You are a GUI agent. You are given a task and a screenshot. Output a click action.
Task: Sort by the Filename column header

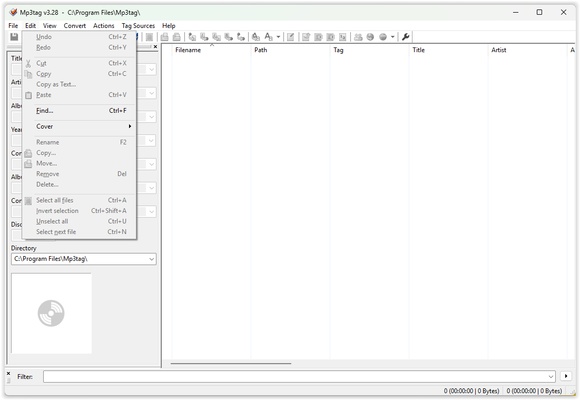click(211, 50)
